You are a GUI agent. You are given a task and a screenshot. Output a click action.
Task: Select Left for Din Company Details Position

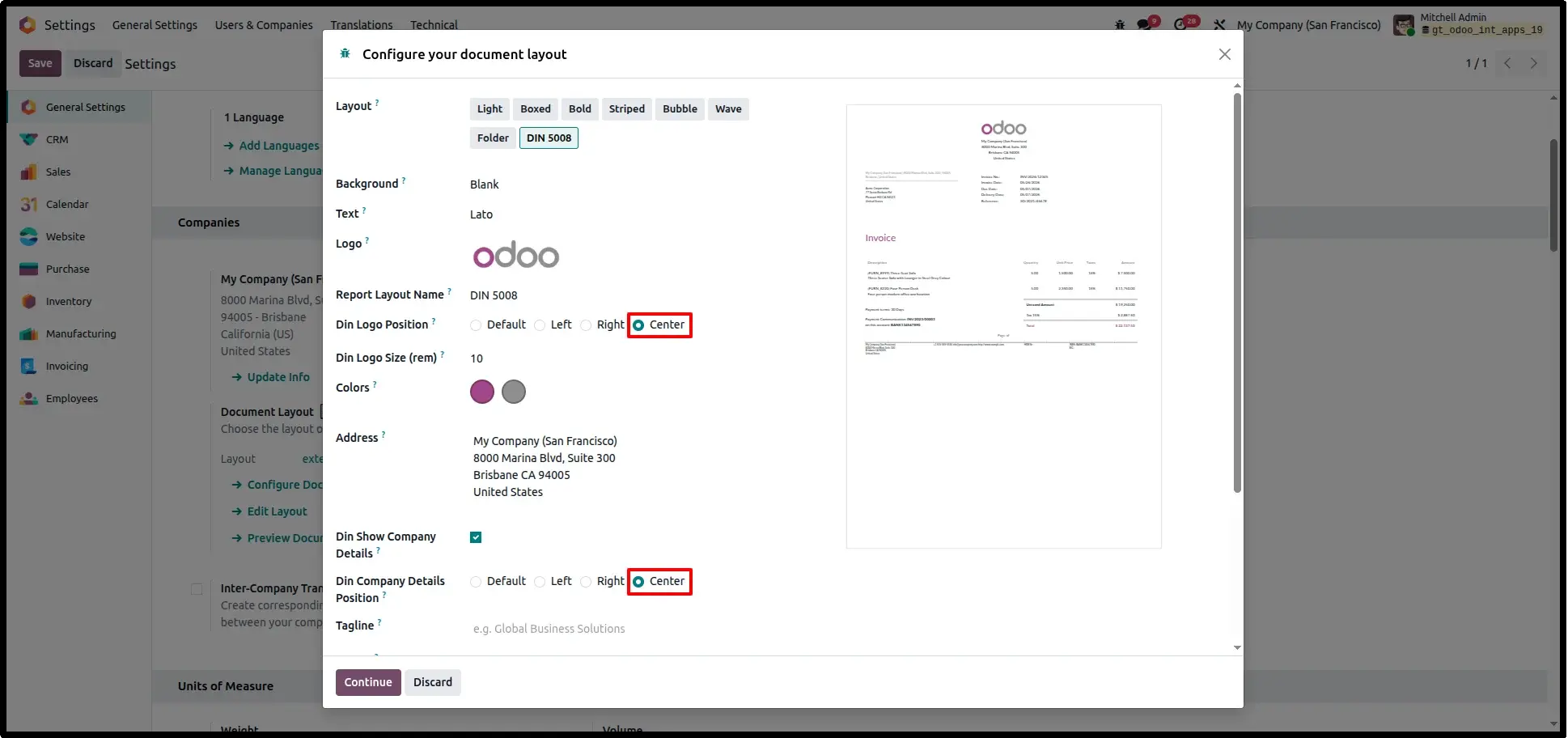(x=540, y=582)
